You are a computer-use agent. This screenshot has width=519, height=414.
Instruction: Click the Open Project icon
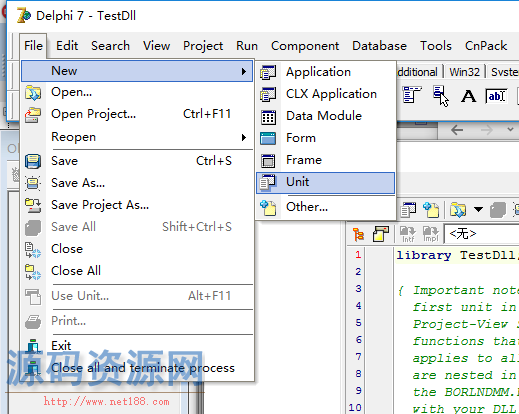(x=33, y=115)
